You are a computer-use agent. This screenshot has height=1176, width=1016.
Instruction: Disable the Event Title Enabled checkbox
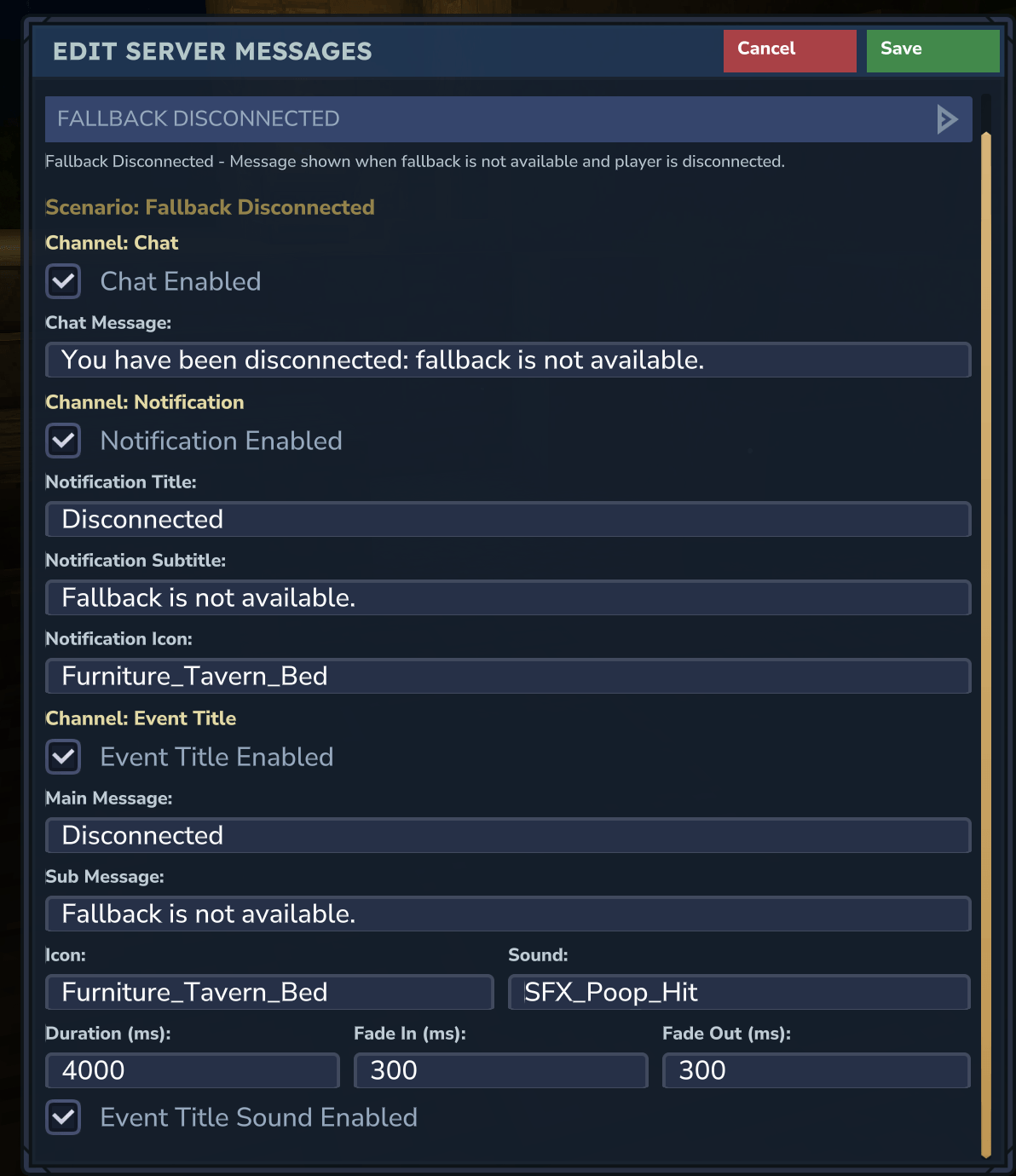[x=63, y=757]
